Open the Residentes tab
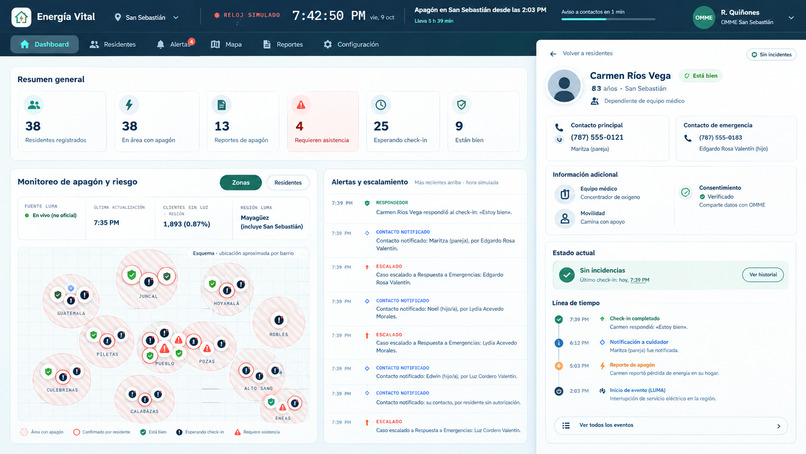This screenshot has height=454, width=806. click(113, 44)
